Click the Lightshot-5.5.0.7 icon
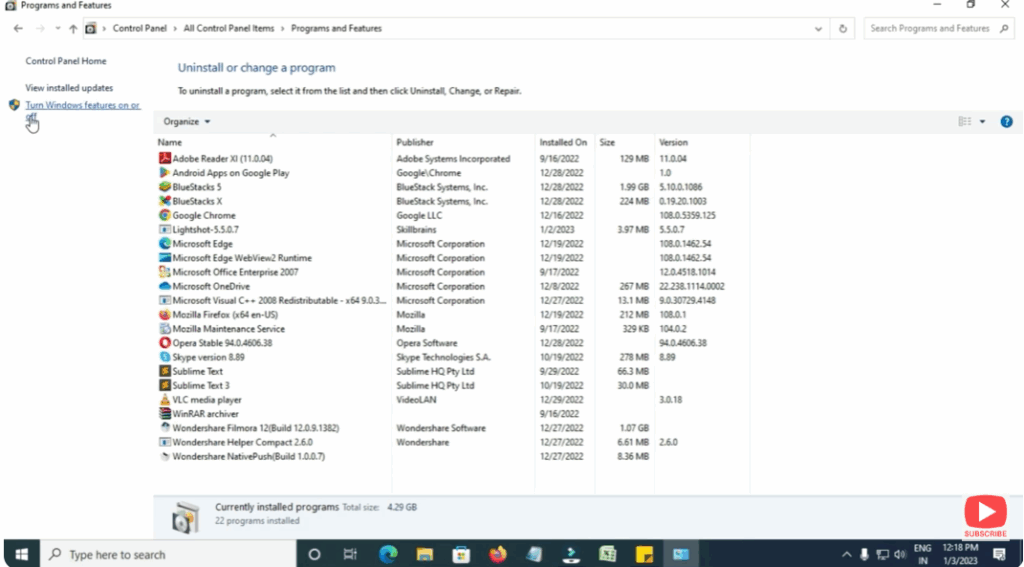The height and width of the screenshot is (567, 1024). coord(165,229)
